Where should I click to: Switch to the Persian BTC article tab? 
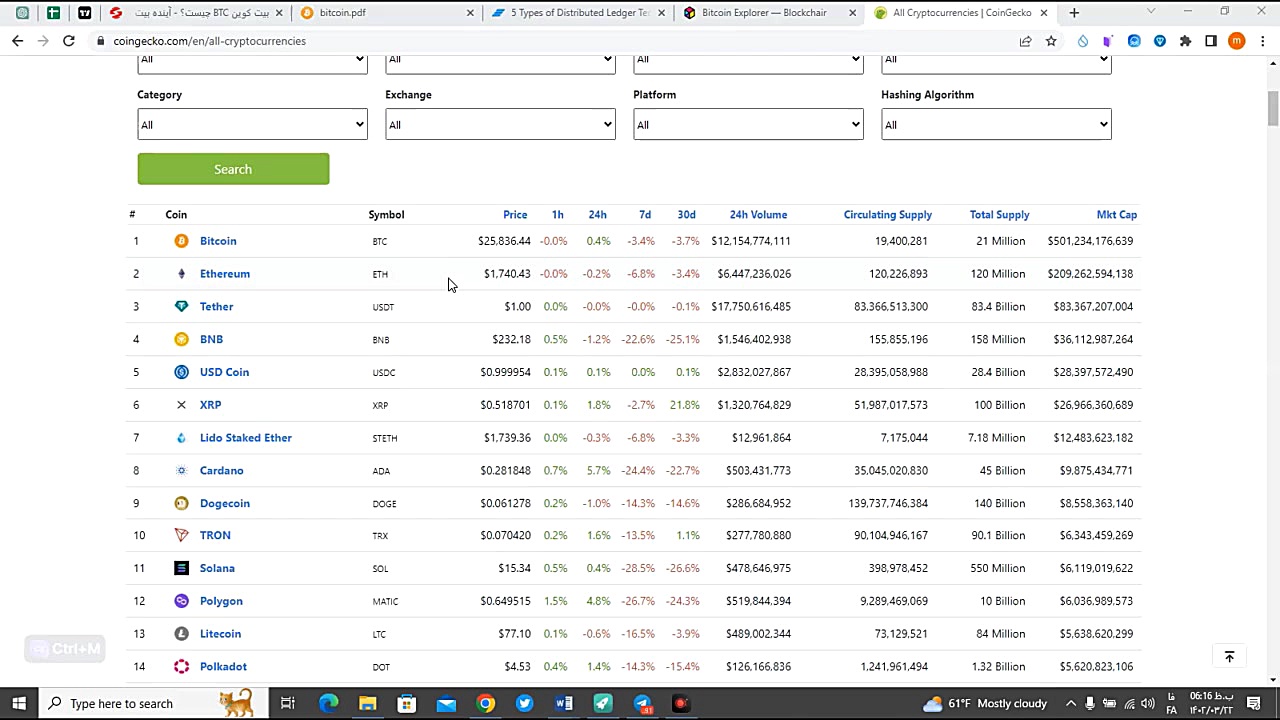pyautogui.click(x=197, y=13)
